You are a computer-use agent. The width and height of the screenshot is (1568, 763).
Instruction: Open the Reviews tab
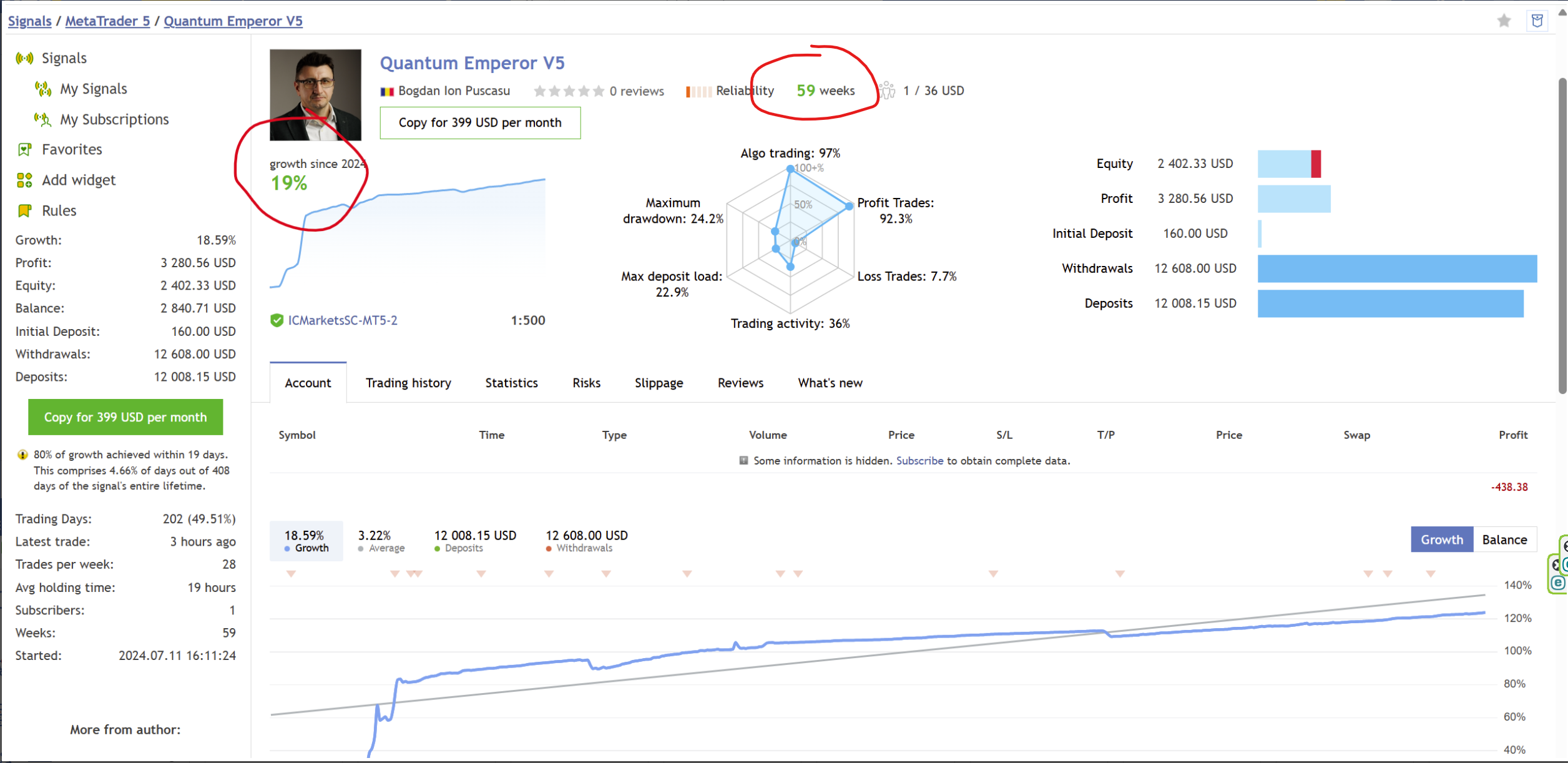(740, 383)
